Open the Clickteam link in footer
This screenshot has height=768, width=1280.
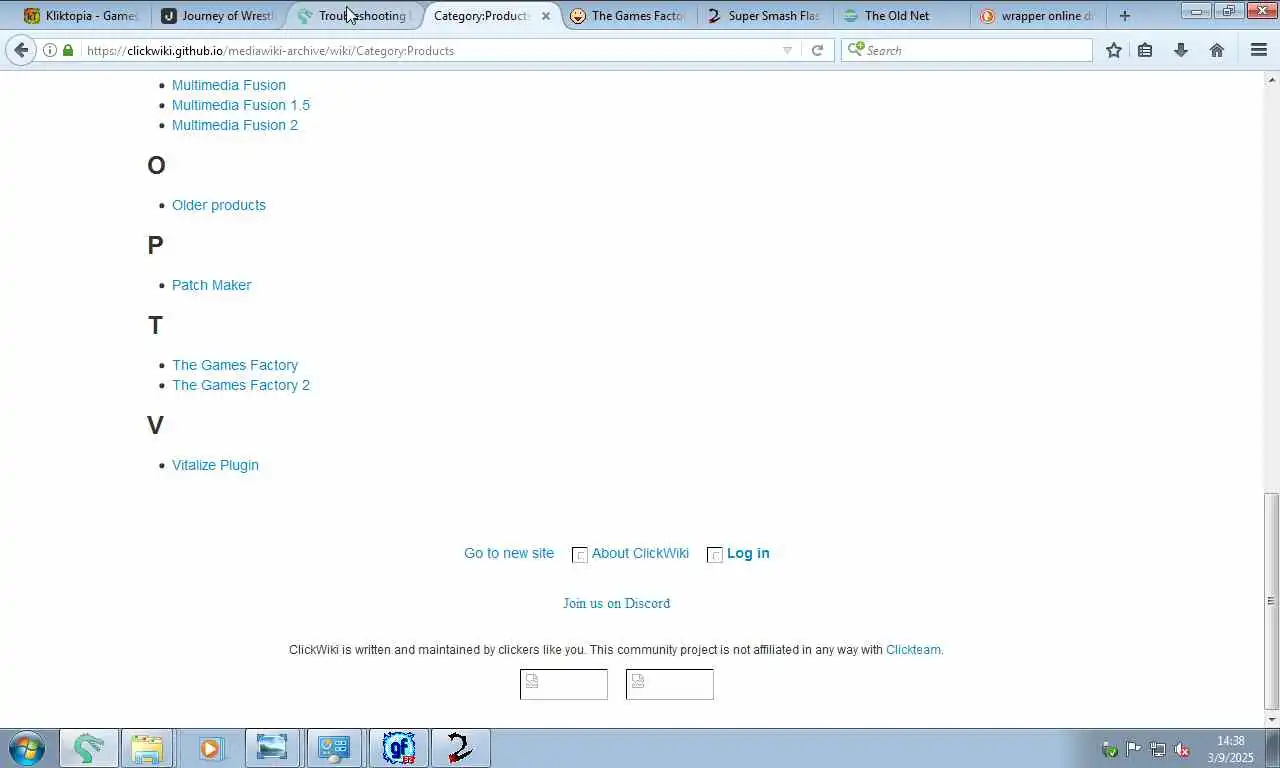[x=913, y=650]
